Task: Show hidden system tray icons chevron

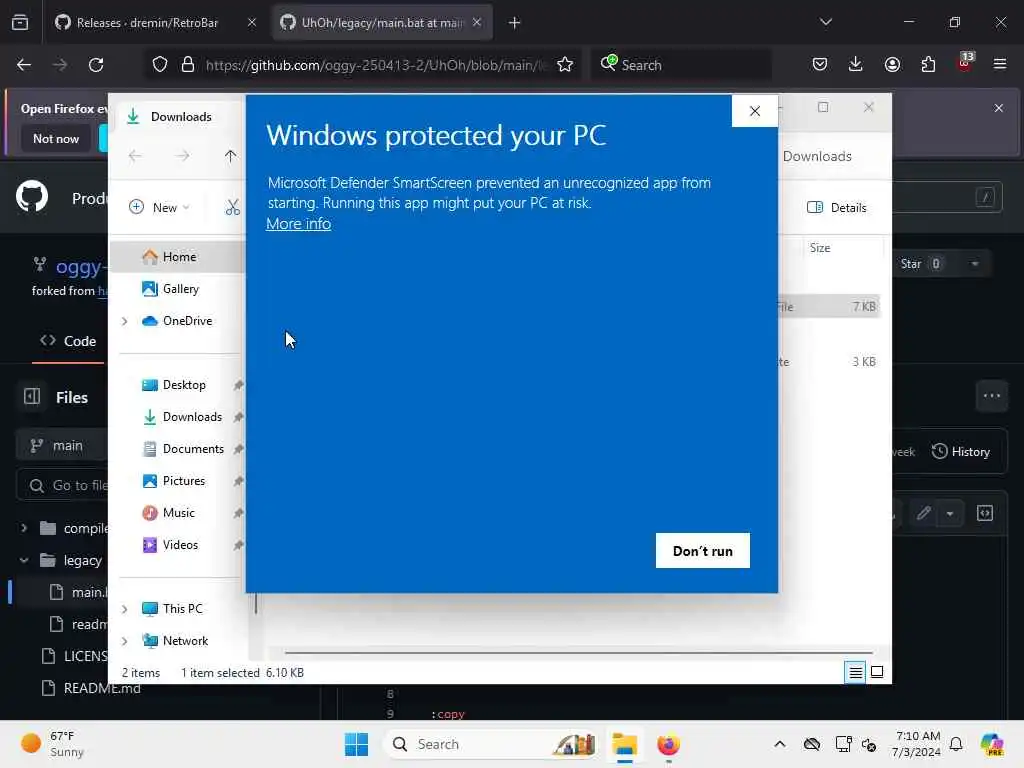Action: click(780, 744)
